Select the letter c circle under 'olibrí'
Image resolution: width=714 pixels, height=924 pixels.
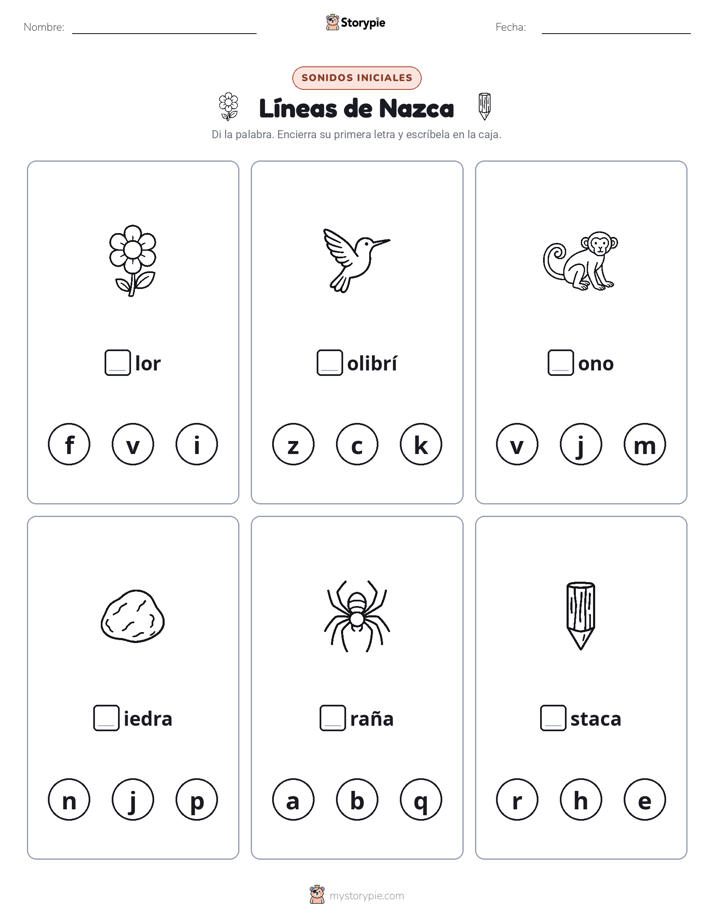coord(357,444)
